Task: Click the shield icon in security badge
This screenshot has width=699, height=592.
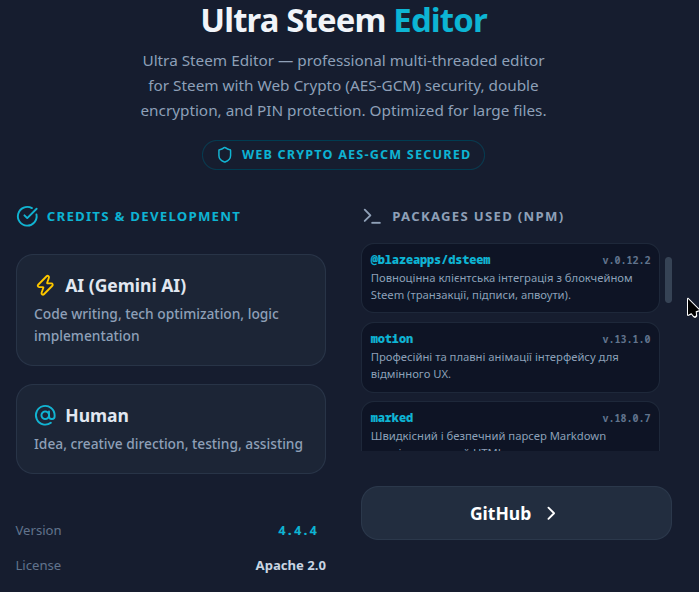Action: click(225, 155)
